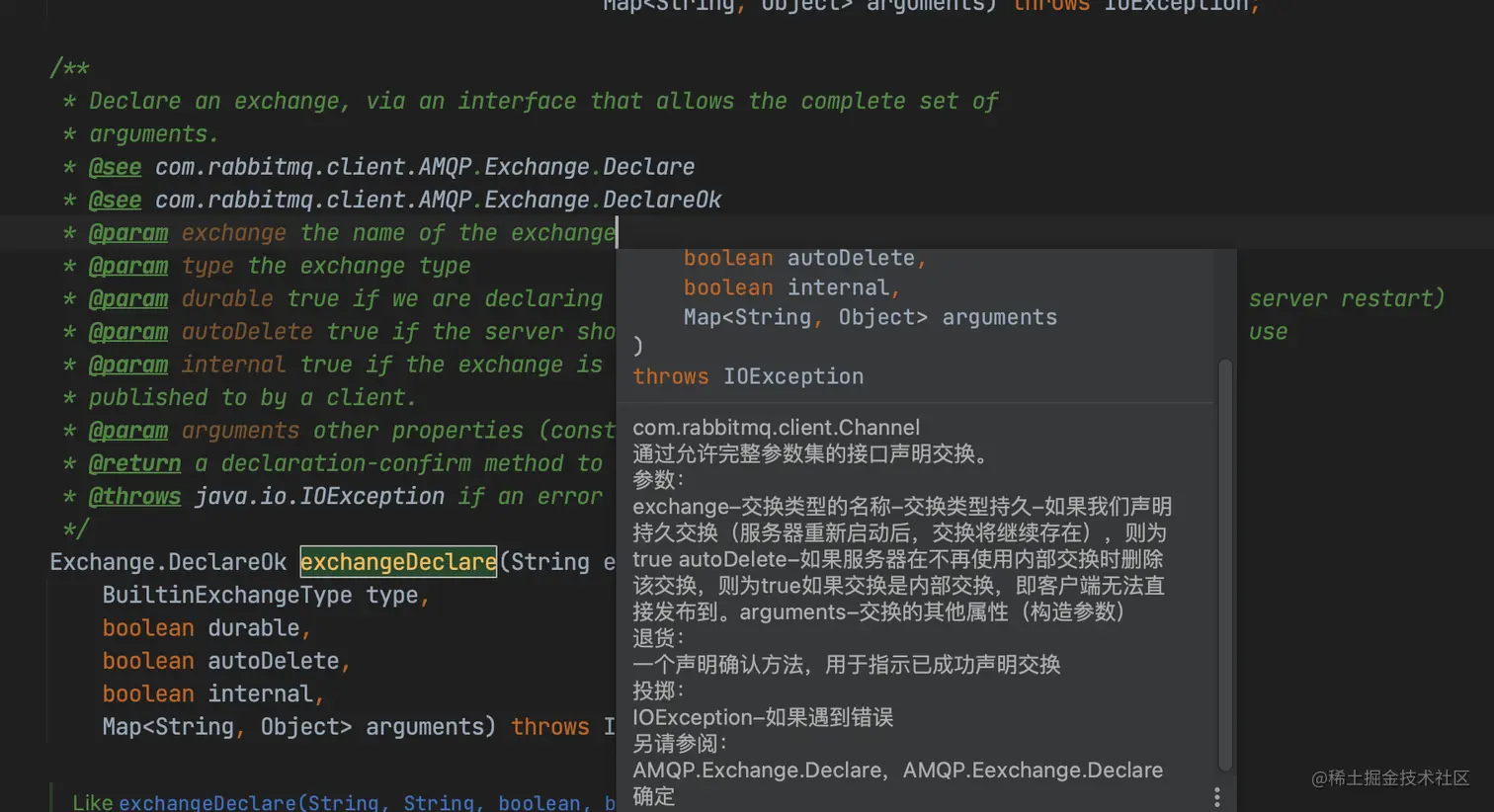Click 'throws IOException' in the popup
Image resolution: width=1494 pixels, height=812 pixels.
[x=748, y=376]
